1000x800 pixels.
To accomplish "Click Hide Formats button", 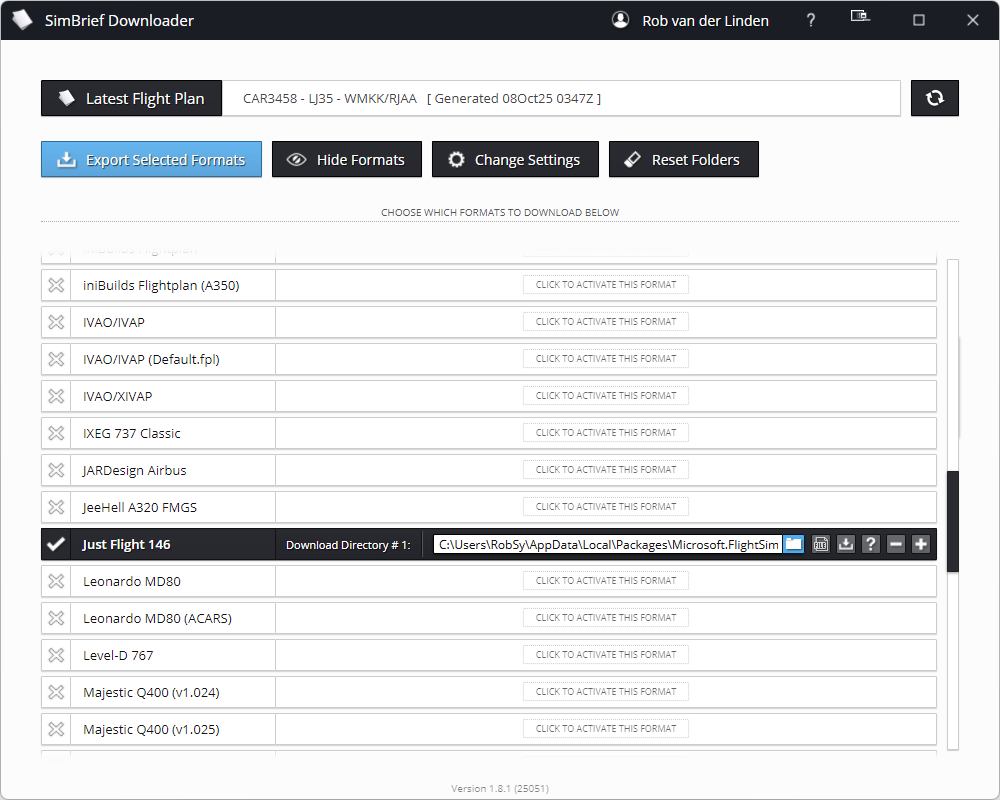I will pos(347,160).
